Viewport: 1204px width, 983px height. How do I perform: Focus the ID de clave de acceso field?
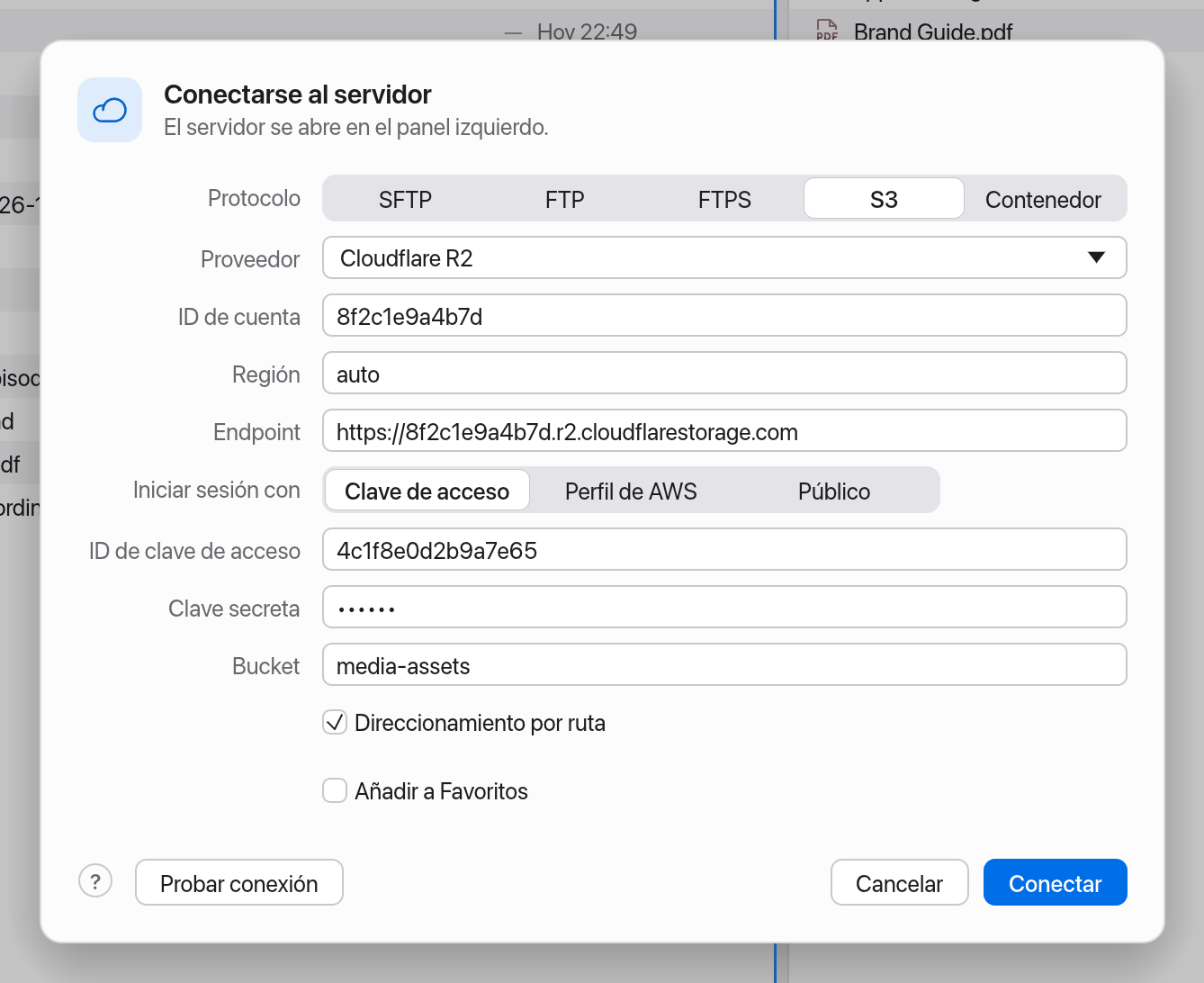724,550
